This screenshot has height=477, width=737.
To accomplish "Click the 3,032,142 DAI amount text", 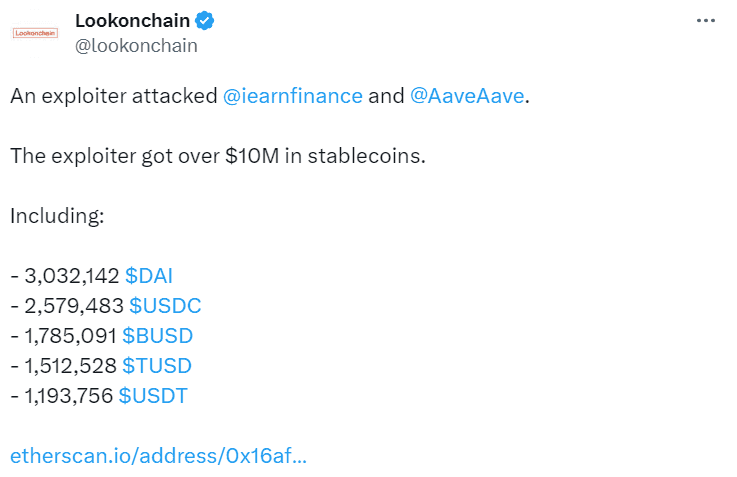I will [72, 276].
